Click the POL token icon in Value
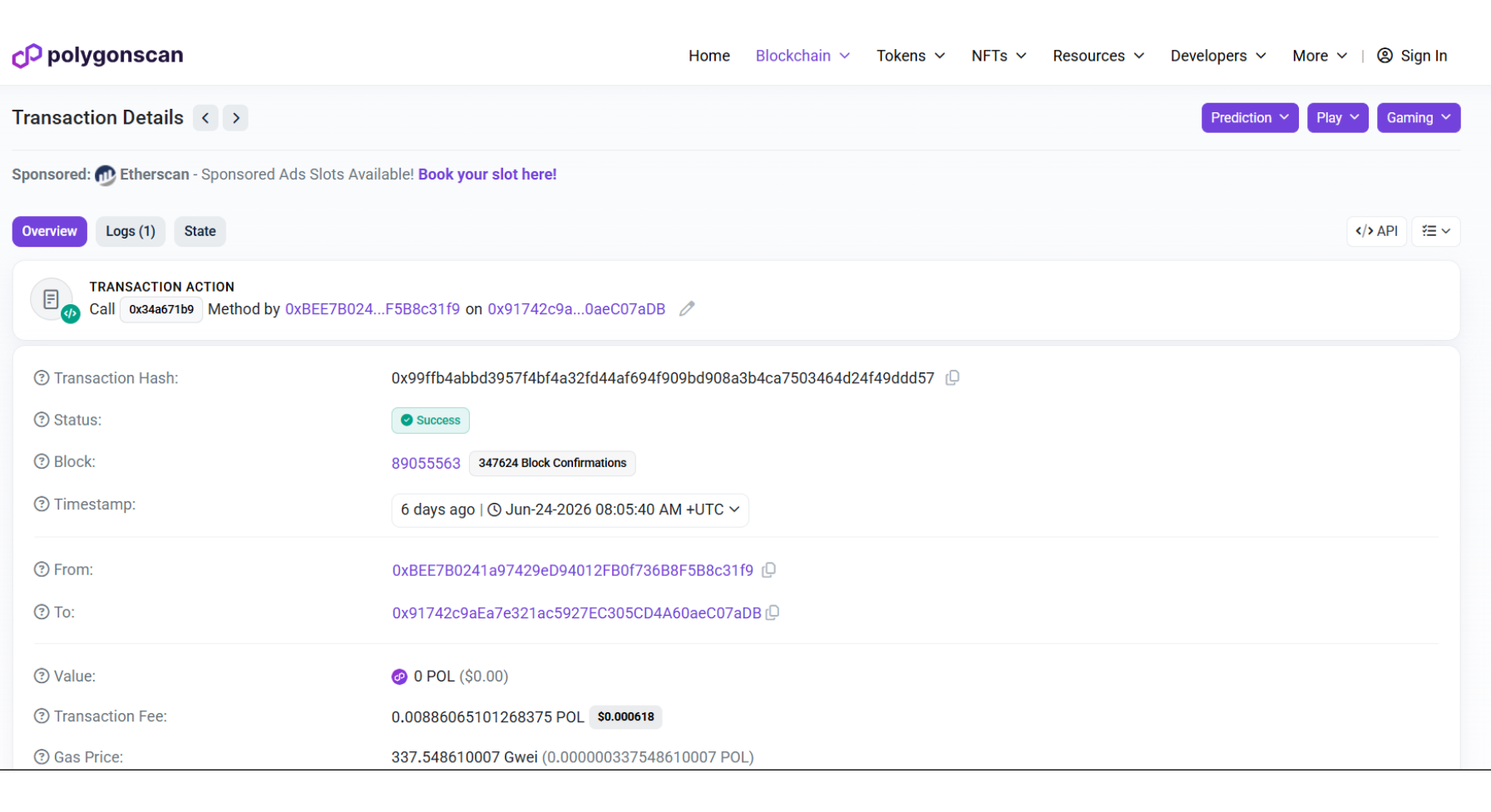Screen dimensions: 1491x812 click(399, 677)
